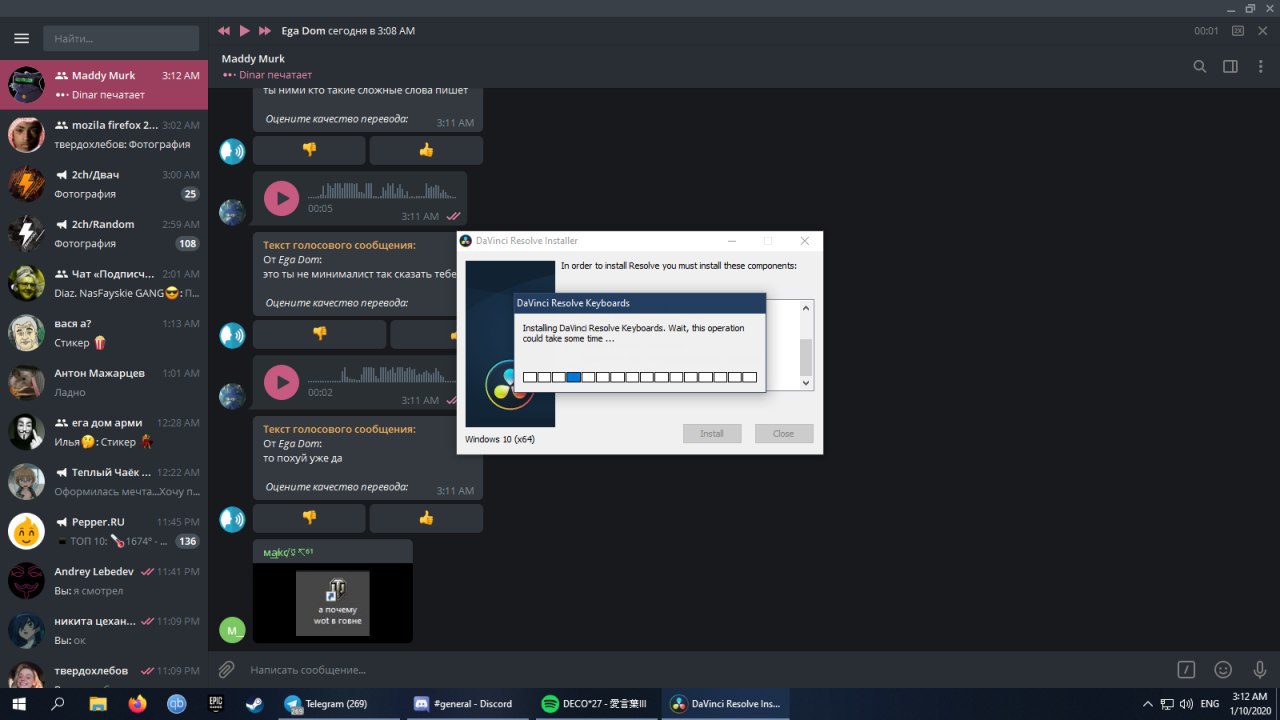The image size is (1280, 720).
Task: Open Steam from the taskbar
Action: click(254, 704)
